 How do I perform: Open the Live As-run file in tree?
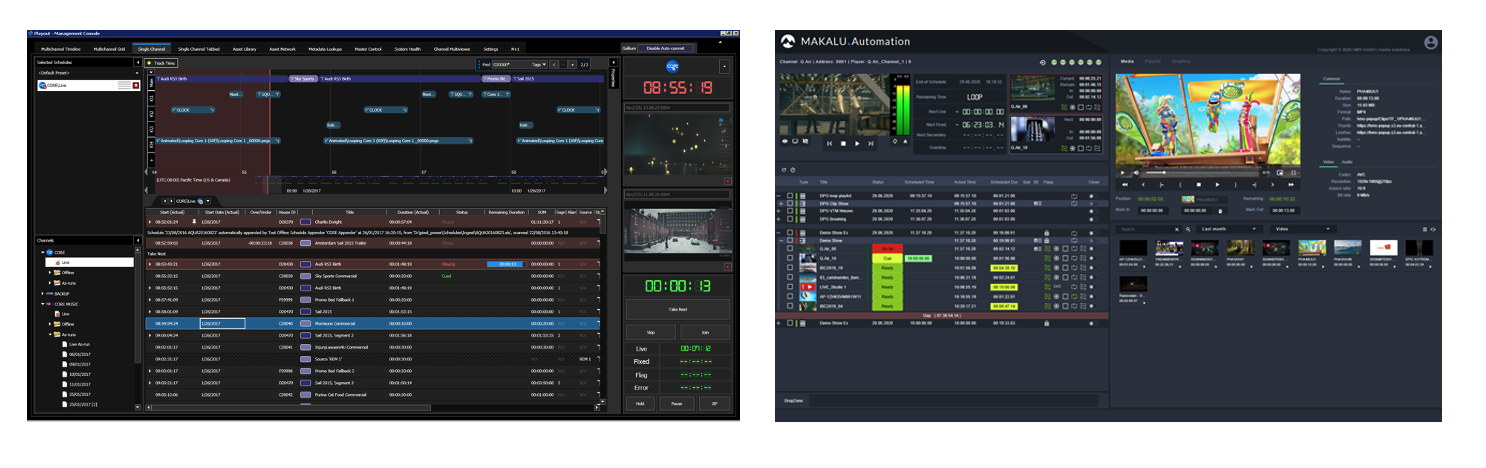coord(78,344)
